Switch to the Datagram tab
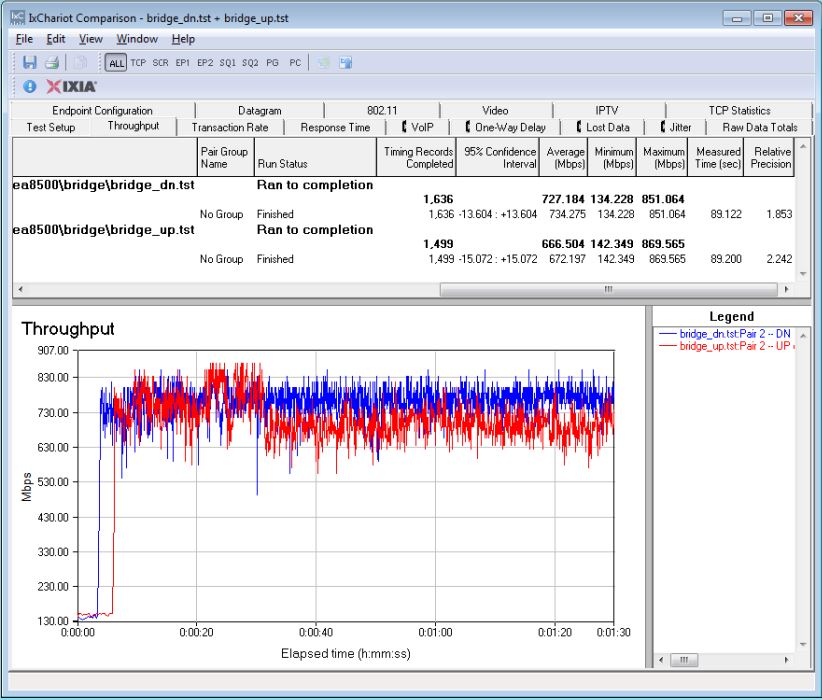822x700 pixels. [259, 111]
